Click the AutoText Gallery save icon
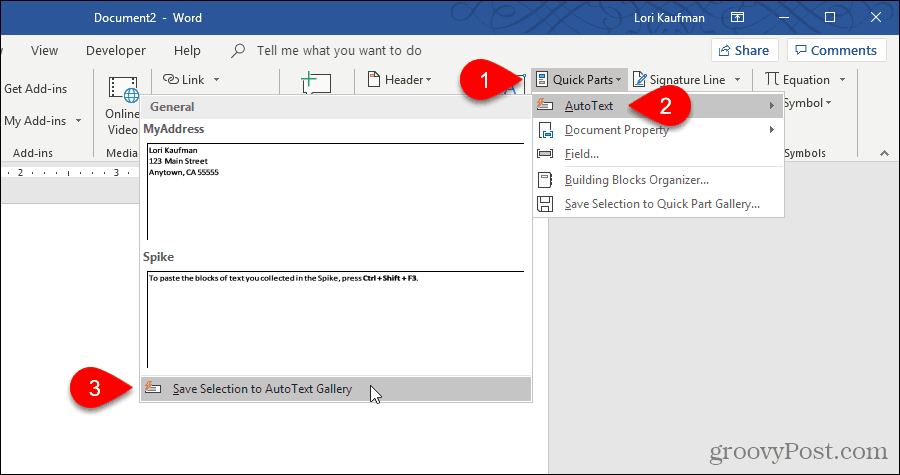The image size is (900, 475). pyautogui.click(x=153, y=388)
